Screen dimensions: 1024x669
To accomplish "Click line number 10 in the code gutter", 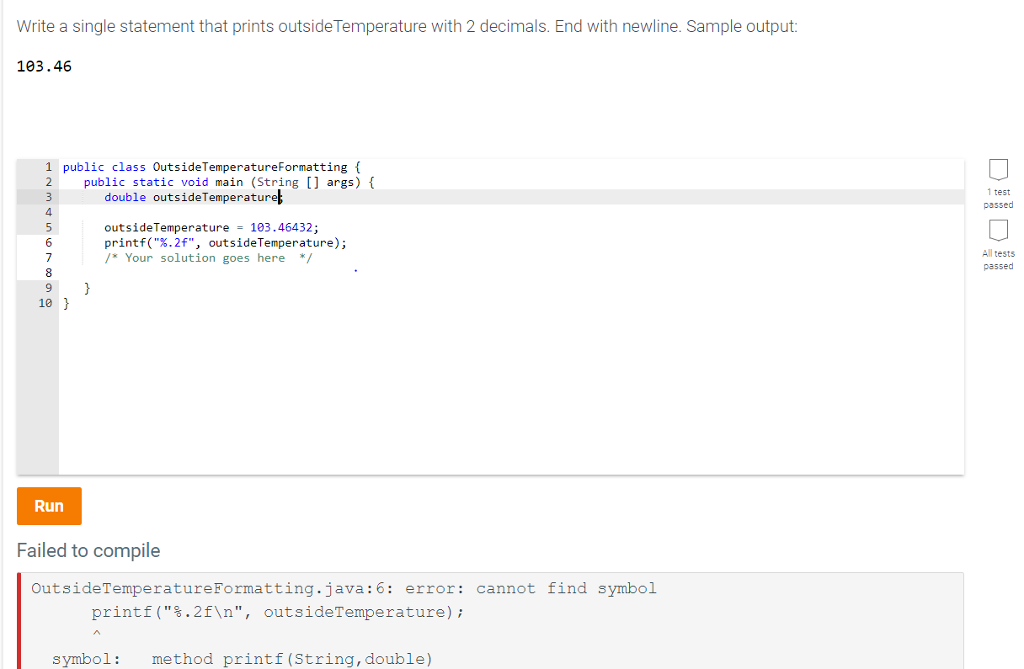I will coord(45,302).
